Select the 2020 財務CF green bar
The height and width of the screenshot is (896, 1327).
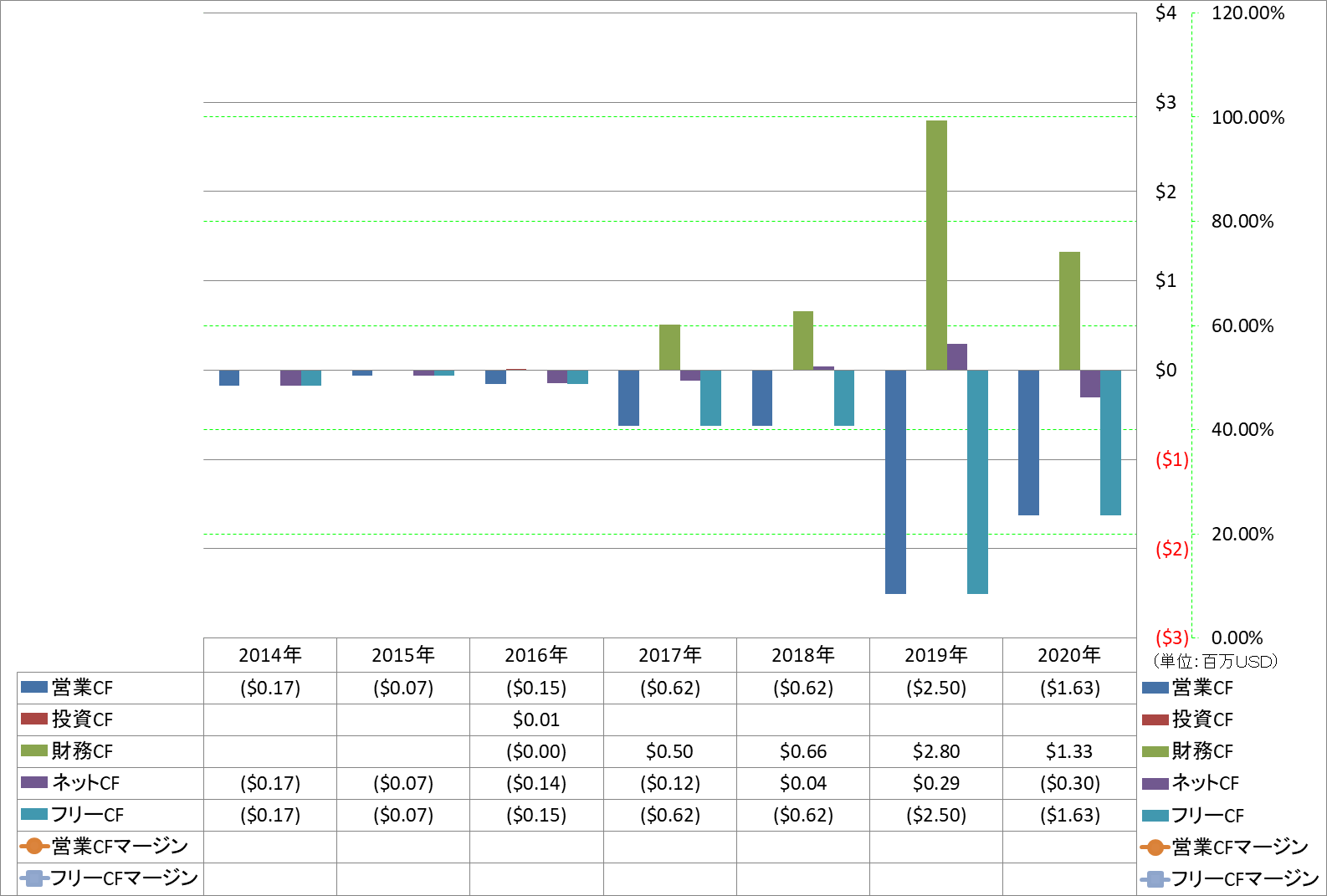(x=1069, y=310)
